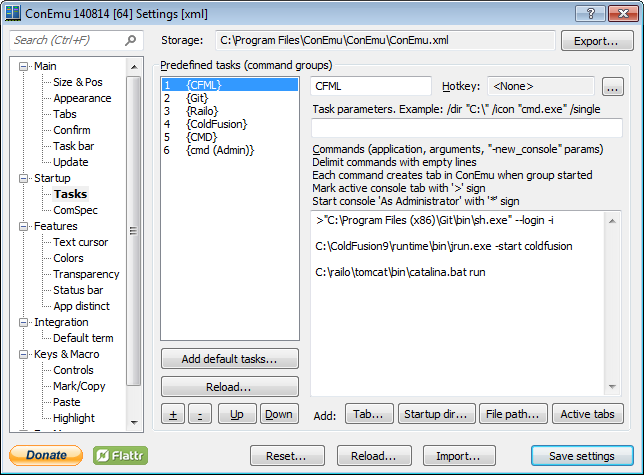Open the Controls settings page
This screenshot has width=644, height=475.
coord(73,370)
